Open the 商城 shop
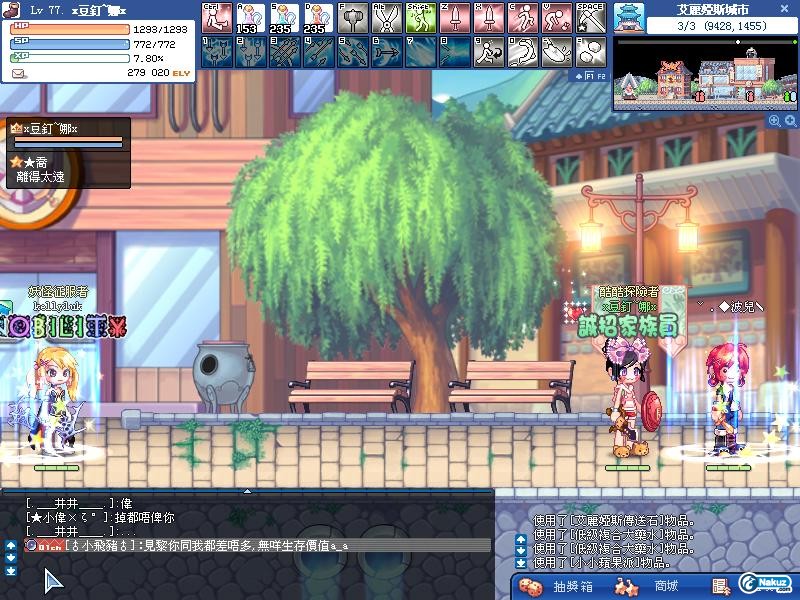This screenshot has width=800, height=600. (666, 586)
